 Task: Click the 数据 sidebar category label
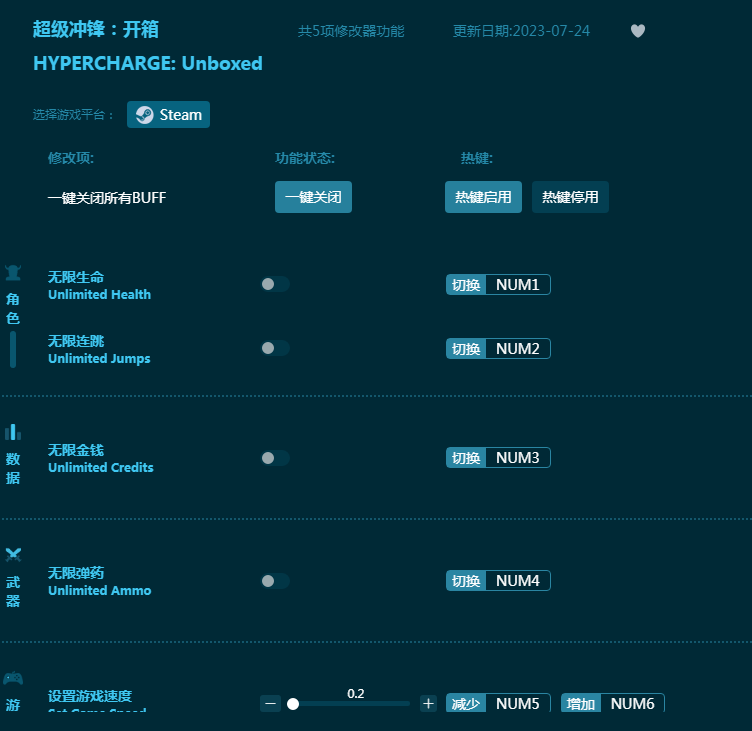tap(13, 468)
